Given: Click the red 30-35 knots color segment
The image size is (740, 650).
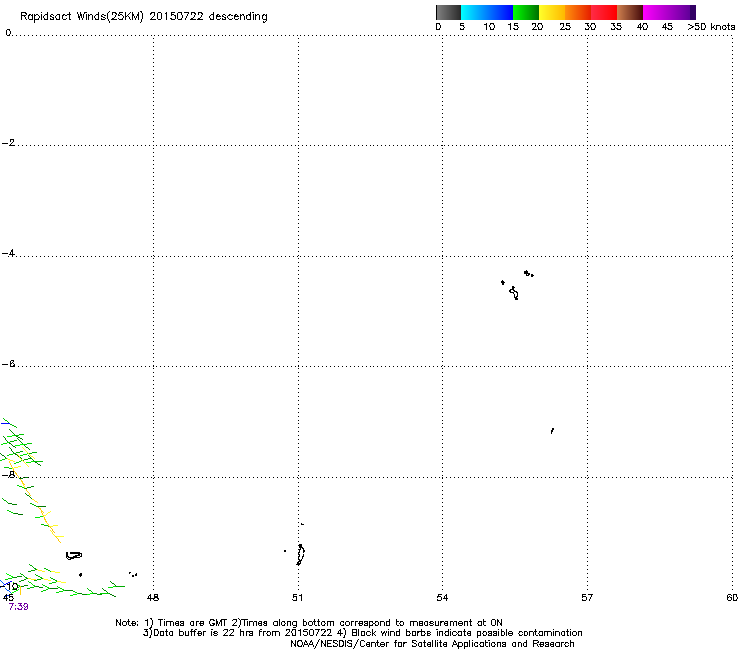Looking at the screenshot, I should (x=604, y=12).
